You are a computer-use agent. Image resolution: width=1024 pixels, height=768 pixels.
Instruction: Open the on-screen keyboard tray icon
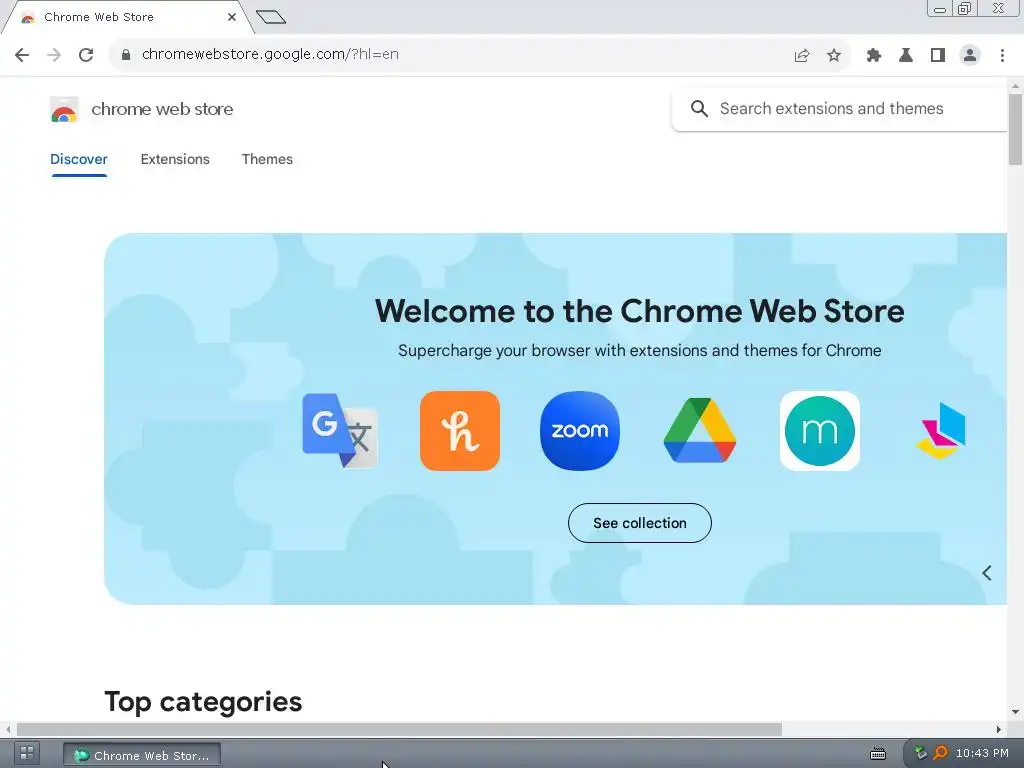click(878, 754)
